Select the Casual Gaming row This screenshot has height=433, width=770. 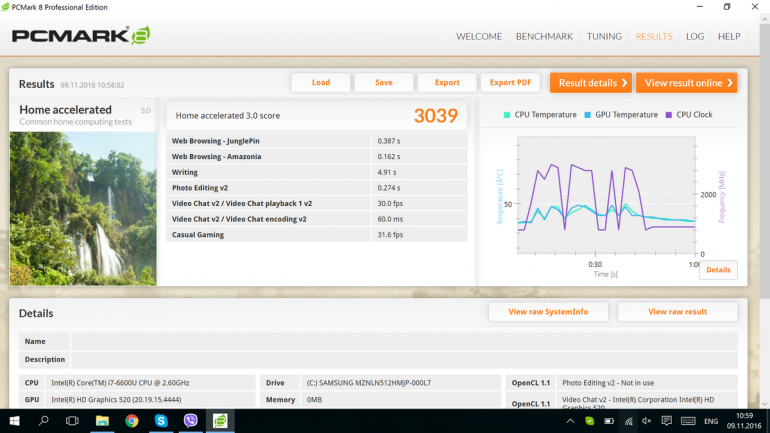point(317,235)
